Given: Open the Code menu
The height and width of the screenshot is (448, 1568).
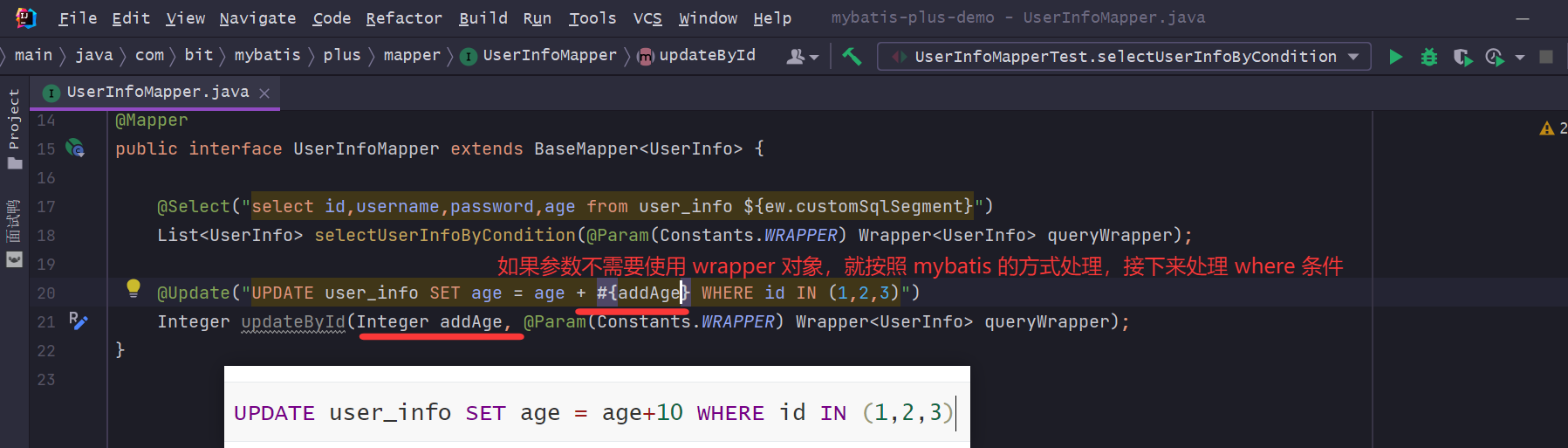Looking at the screenshot, I should click(332, 17).
